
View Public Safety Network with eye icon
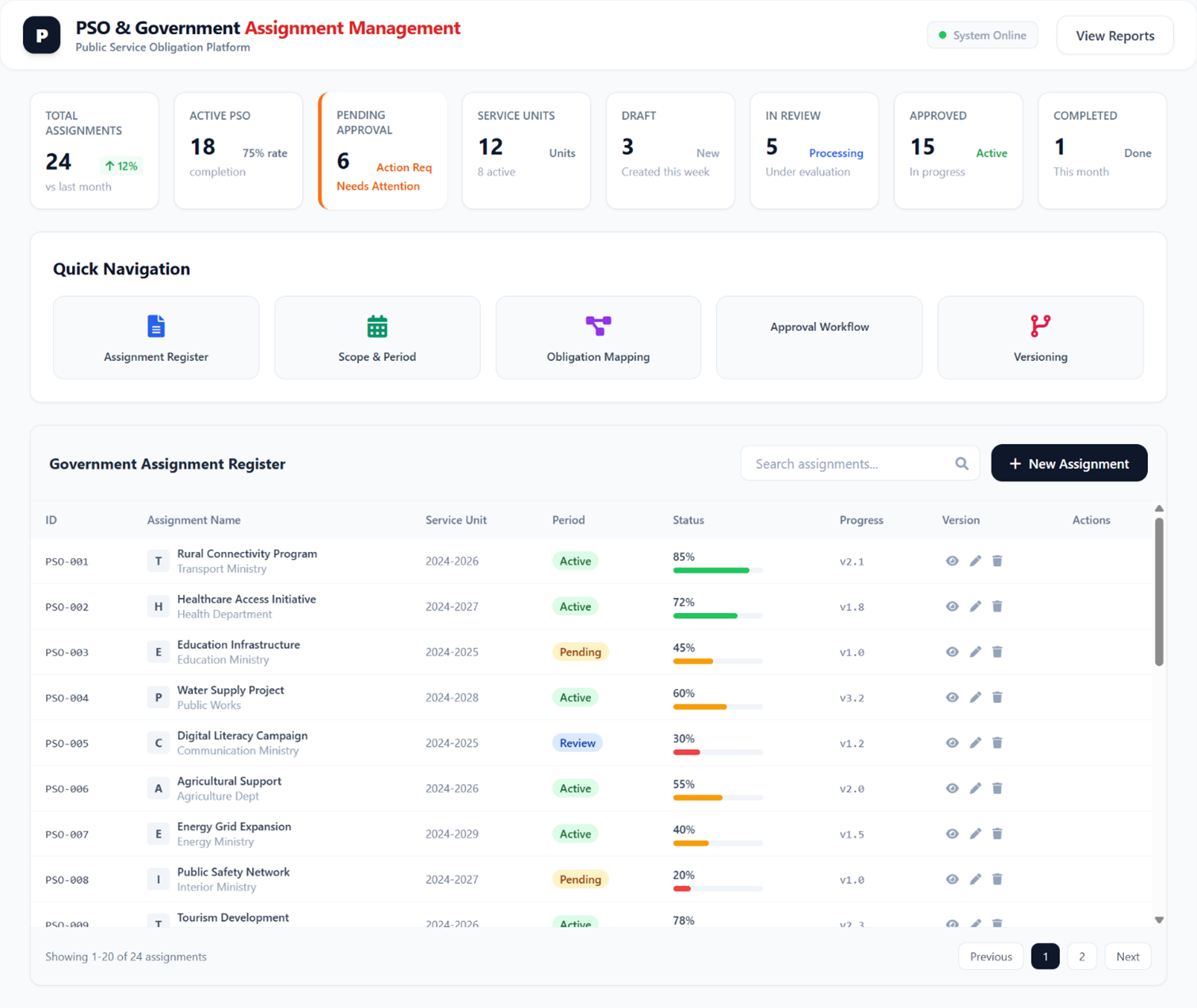[952, 880]
